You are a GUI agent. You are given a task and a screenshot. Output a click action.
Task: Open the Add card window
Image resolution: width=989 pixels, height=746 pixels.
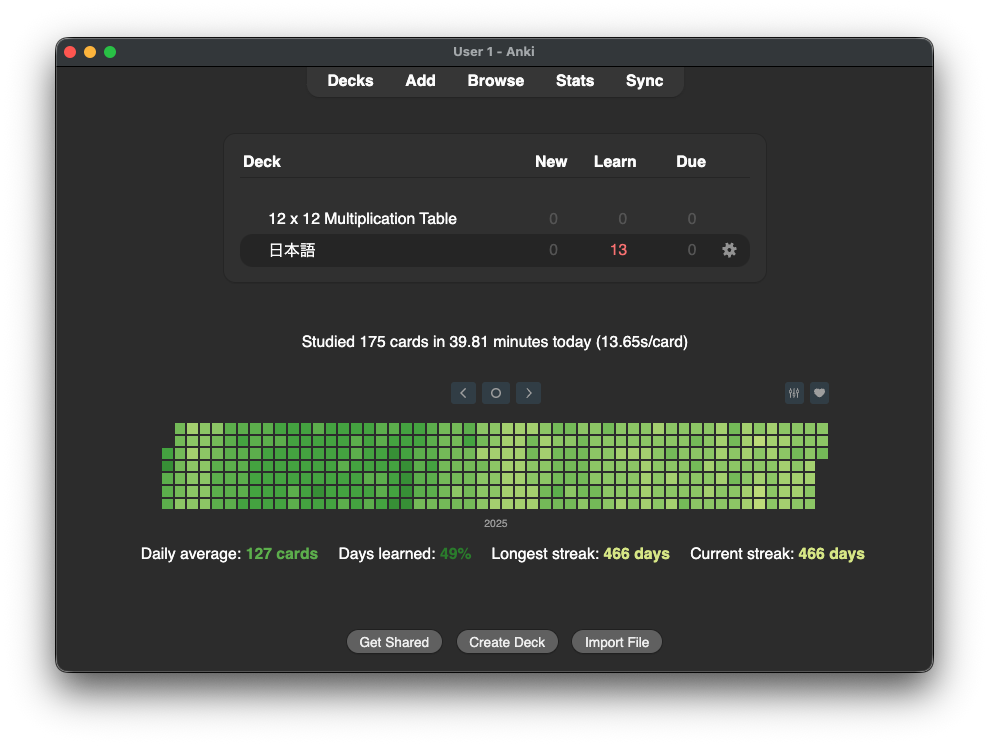[x=420, y=81]
